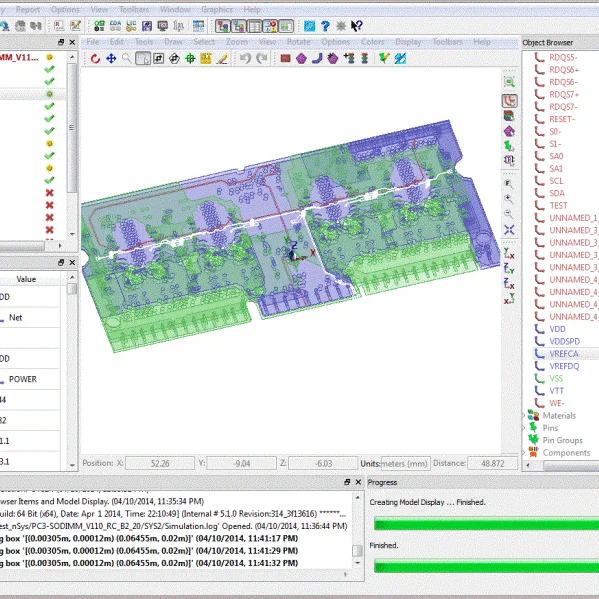This screenshot has width=599, height=599.
Task: Open the Window menu
Action: [175, 10]
